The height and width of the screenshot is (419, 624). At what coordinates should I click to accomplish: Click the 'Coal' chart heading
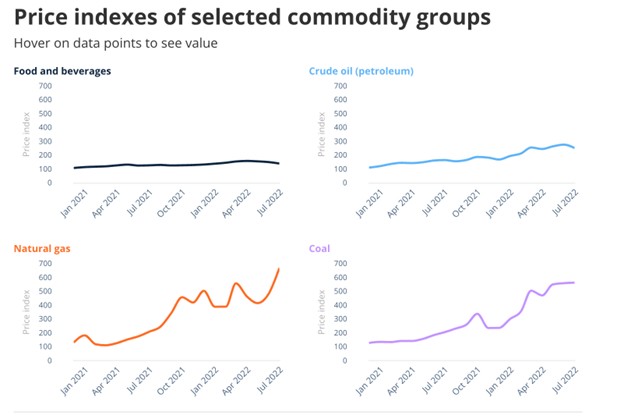320,246
